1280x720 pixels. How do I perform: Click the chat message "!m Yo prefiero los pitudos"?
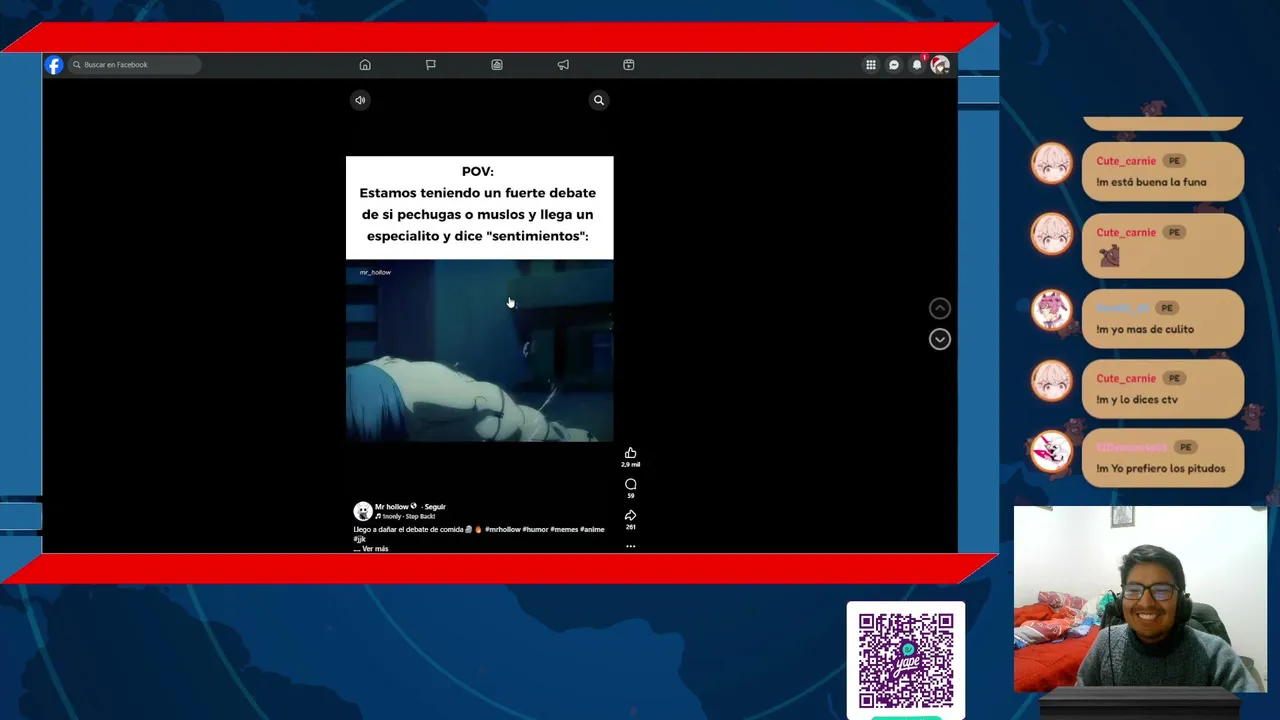[1160, 469]
